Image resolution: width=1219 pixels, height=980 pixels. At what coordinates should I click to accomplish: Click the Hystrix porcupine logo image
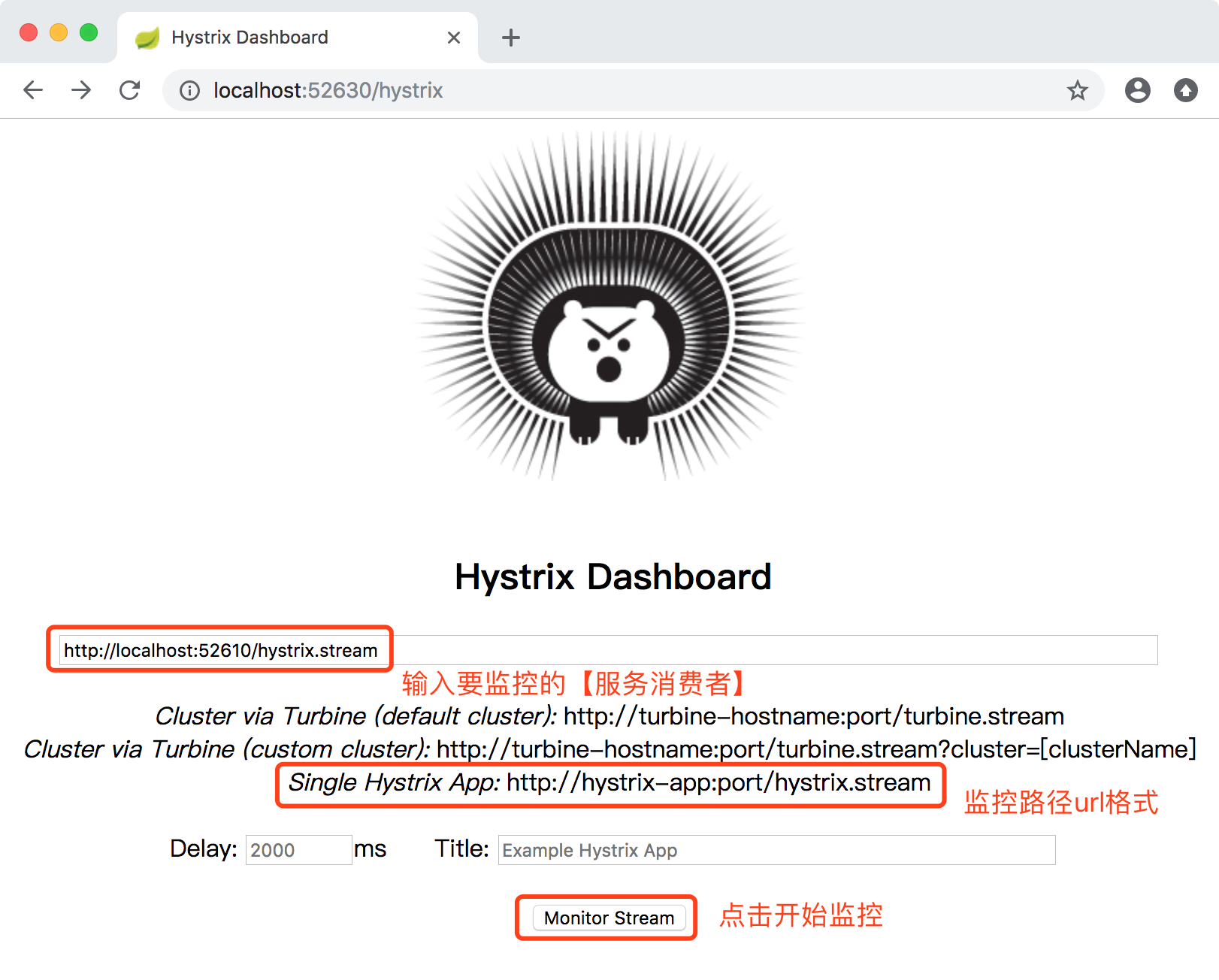tap(609, 305)
